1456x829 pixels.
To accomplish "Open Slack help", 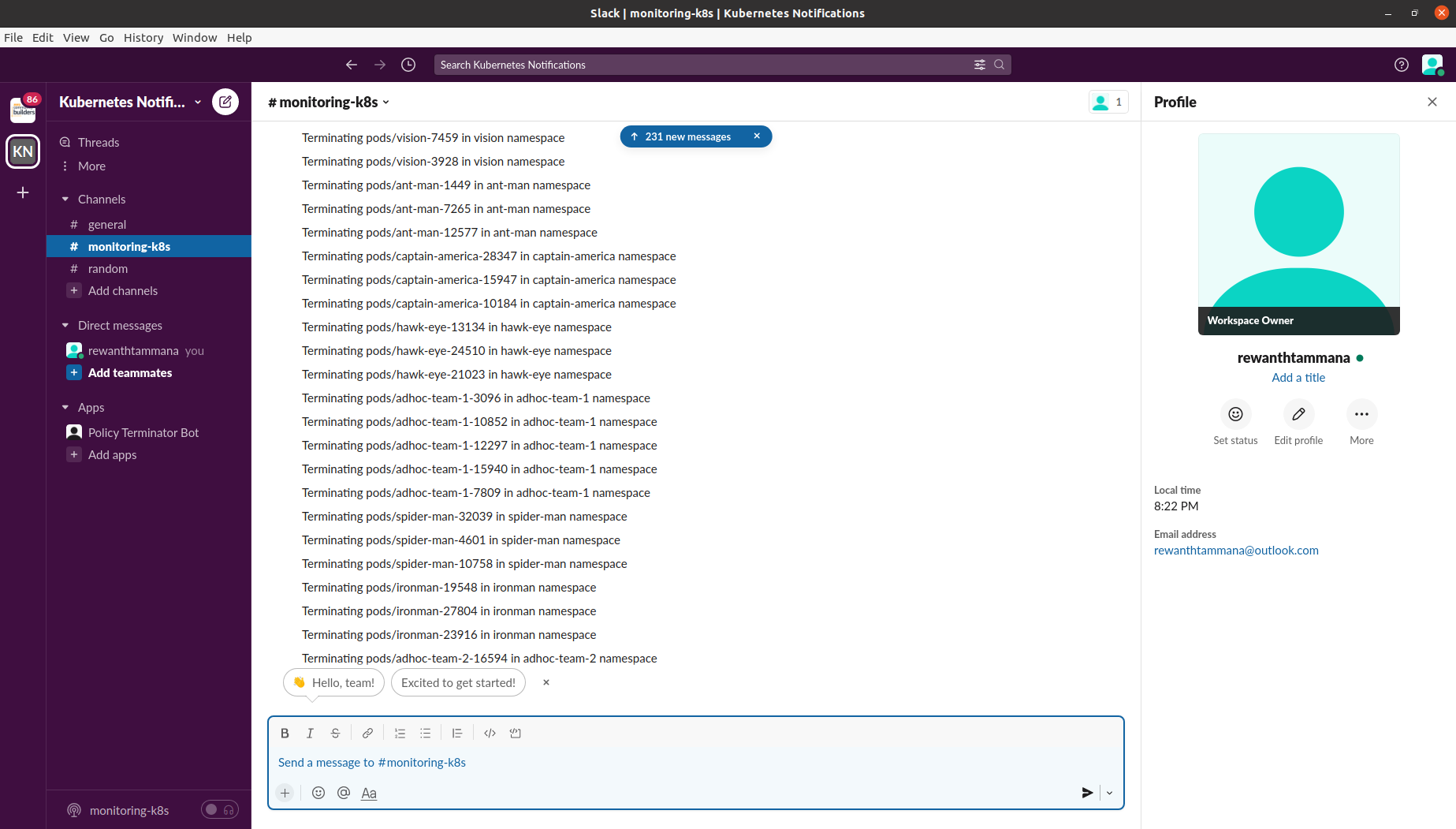I will [1402, 65].
